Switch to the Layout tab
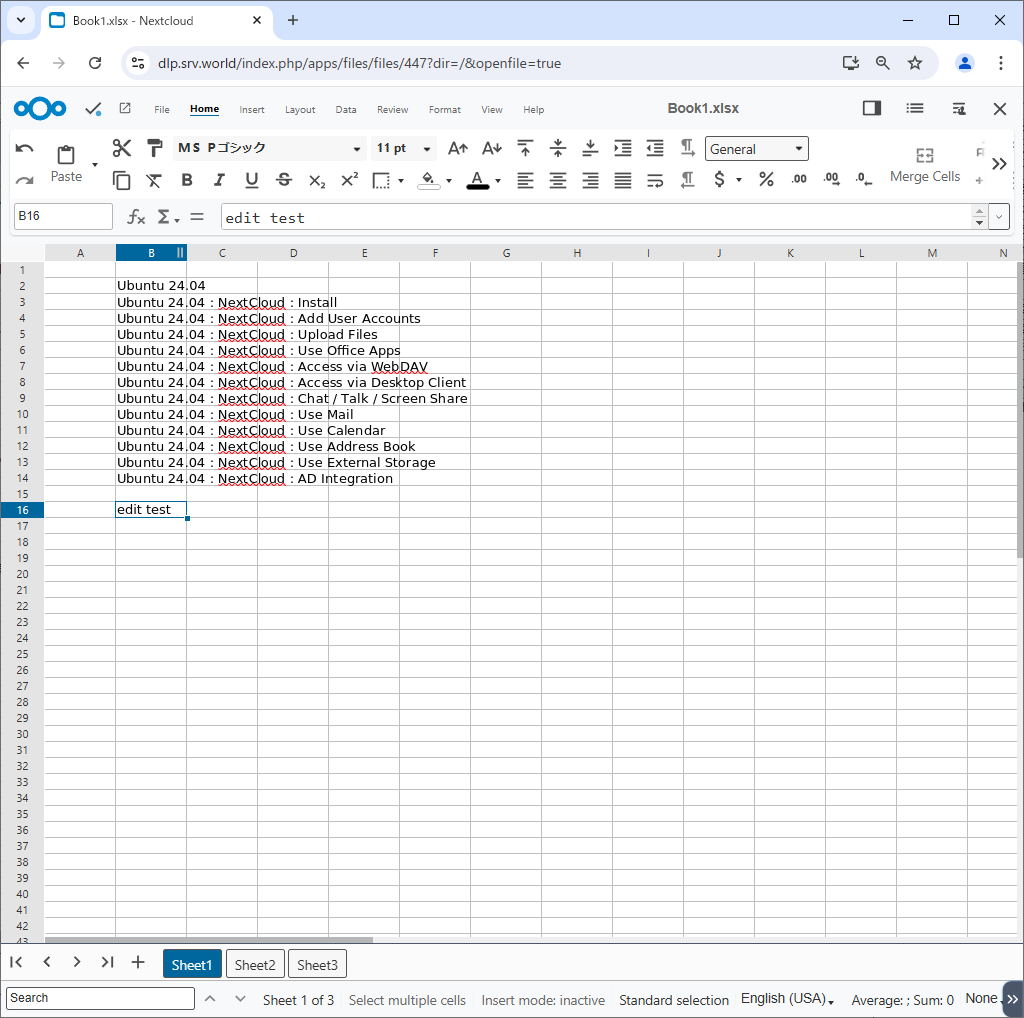The image size is (1024, 1018). pos(300,110)
